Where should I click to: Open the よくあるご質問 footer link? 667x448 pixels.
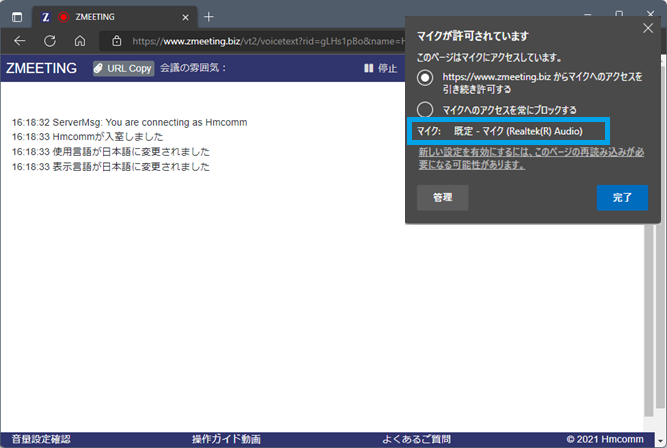coord(416,439)
